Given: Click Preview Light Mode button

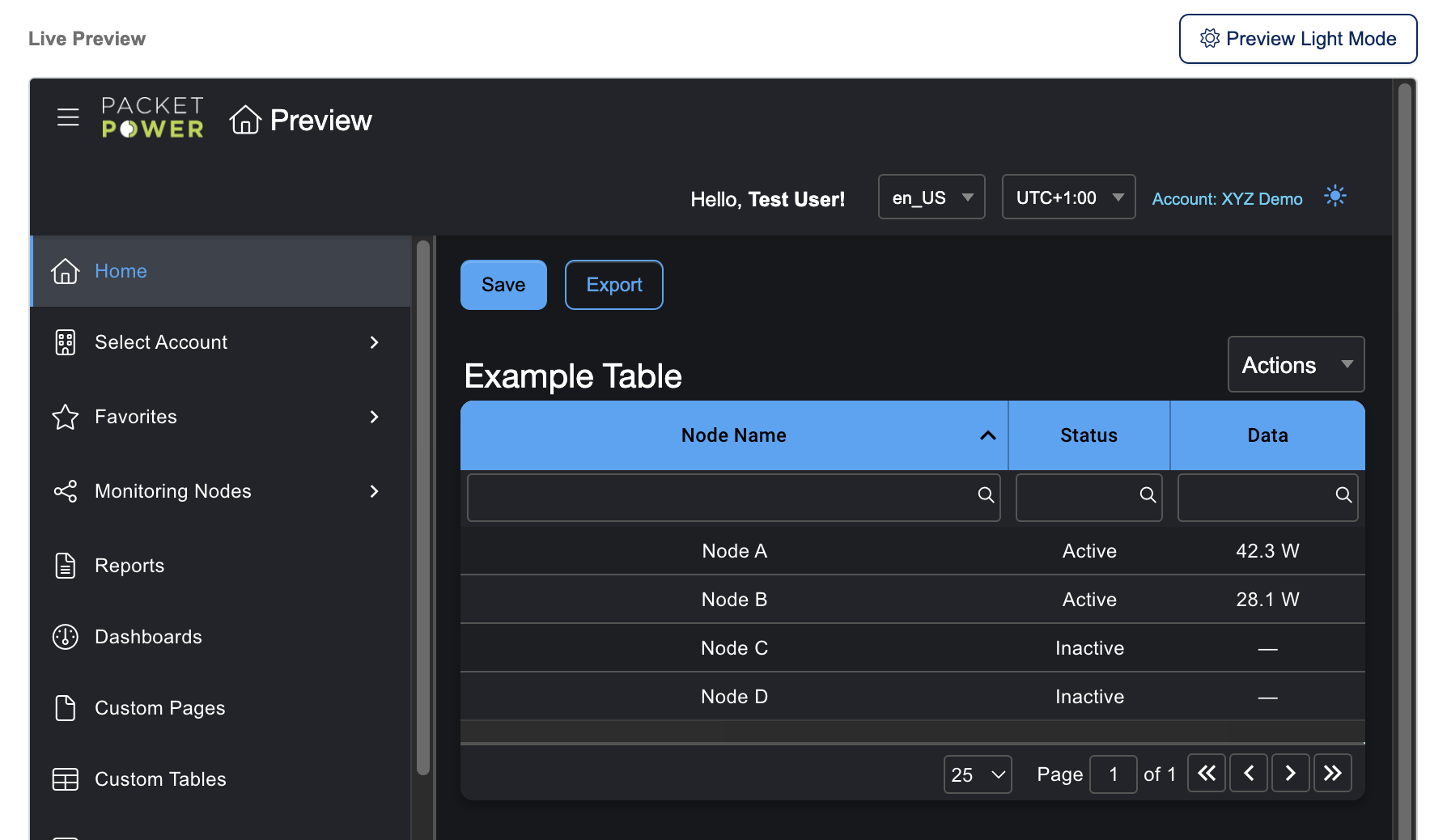Looking at the screenshot, I should (1298, 39).
